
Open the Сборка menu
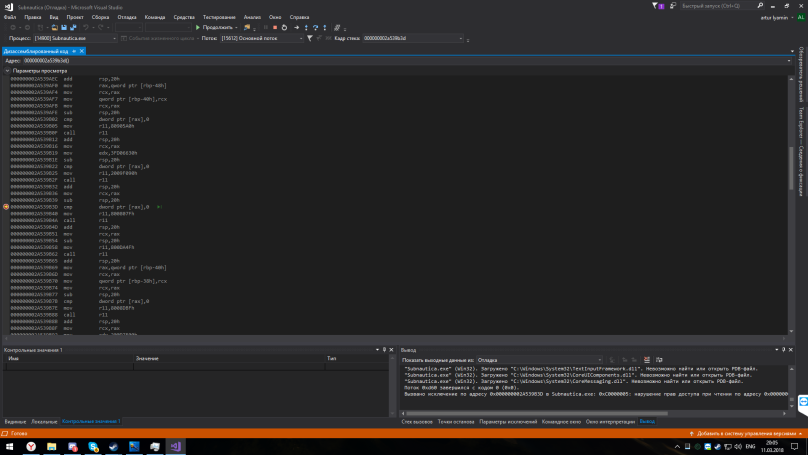[x=100, y=17]
